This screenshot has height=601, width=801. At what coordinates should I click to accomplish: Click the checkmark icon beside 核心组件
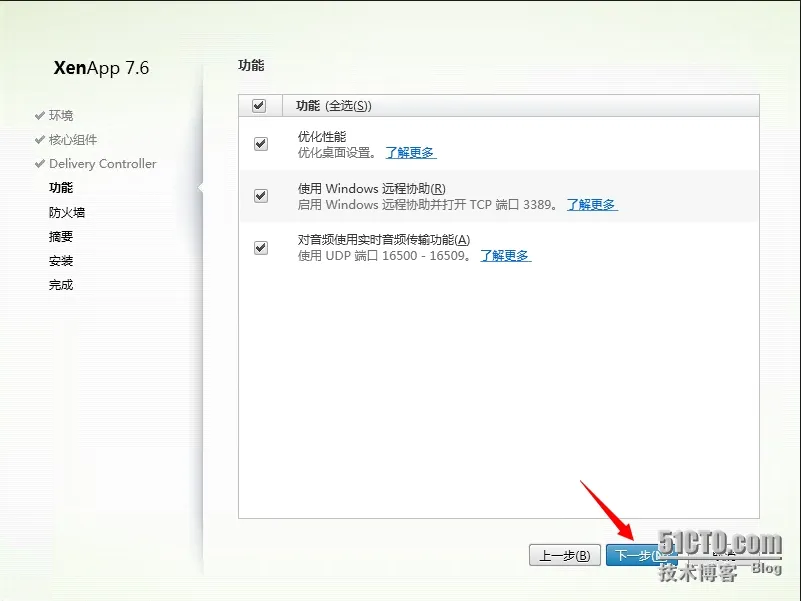click(40, 140)
